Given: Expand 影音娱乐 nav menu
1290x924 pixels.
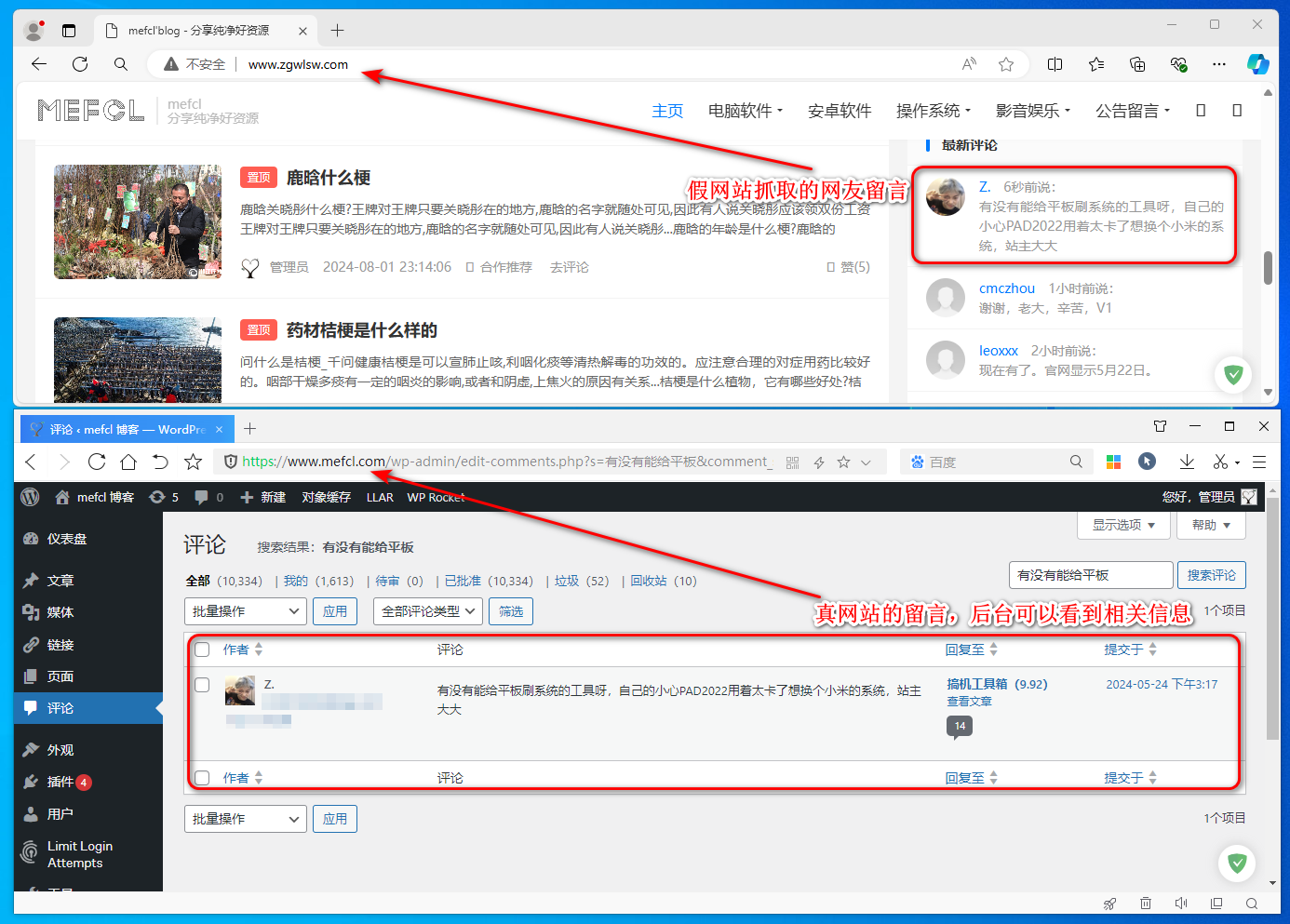Looking at the screenshot, I should [x=1033, y=111].
